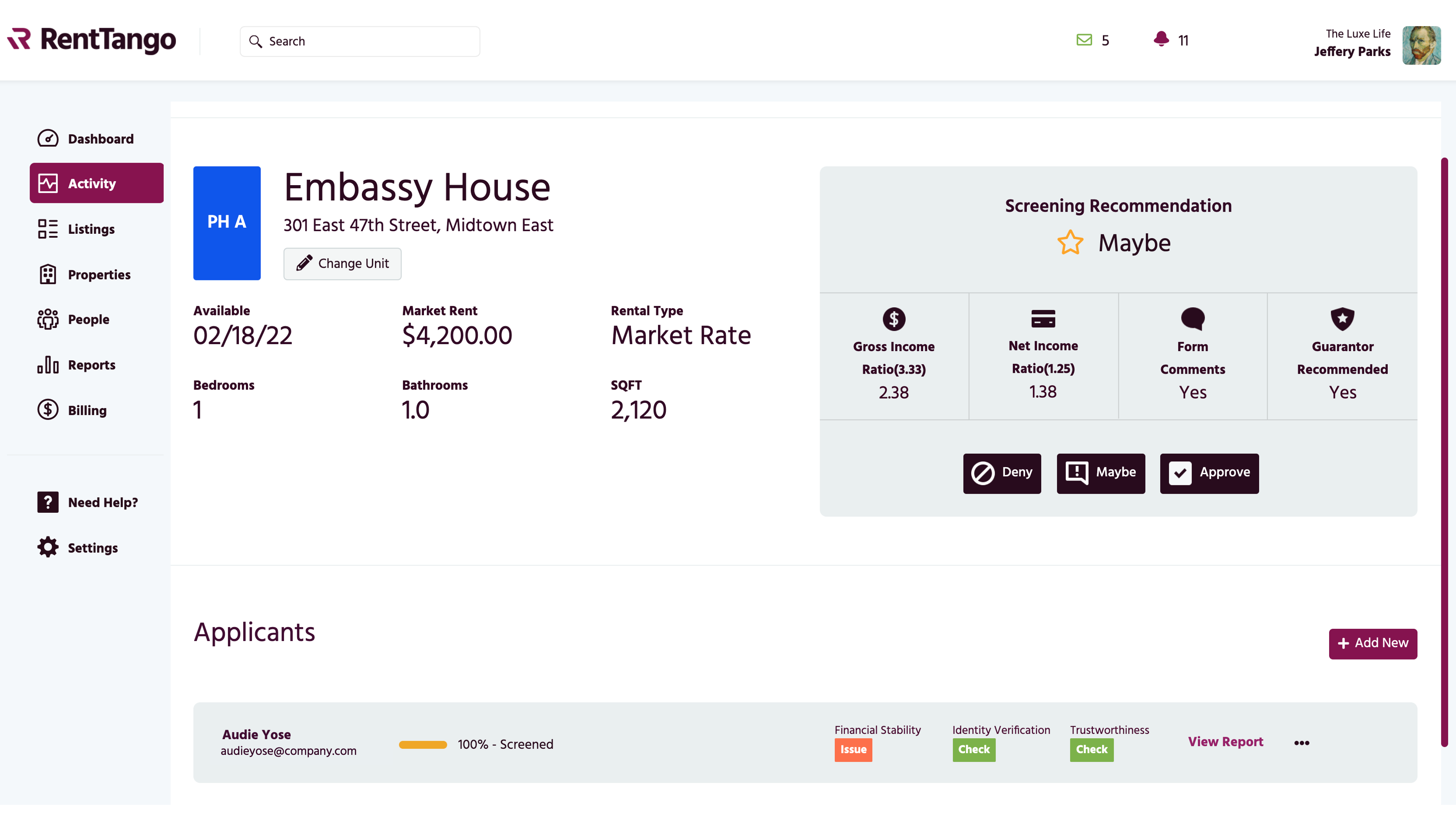Click the Net Income card icon
Viewport: 1456px width, 817px height.
pyautogui.click(x=1043, y=318)
